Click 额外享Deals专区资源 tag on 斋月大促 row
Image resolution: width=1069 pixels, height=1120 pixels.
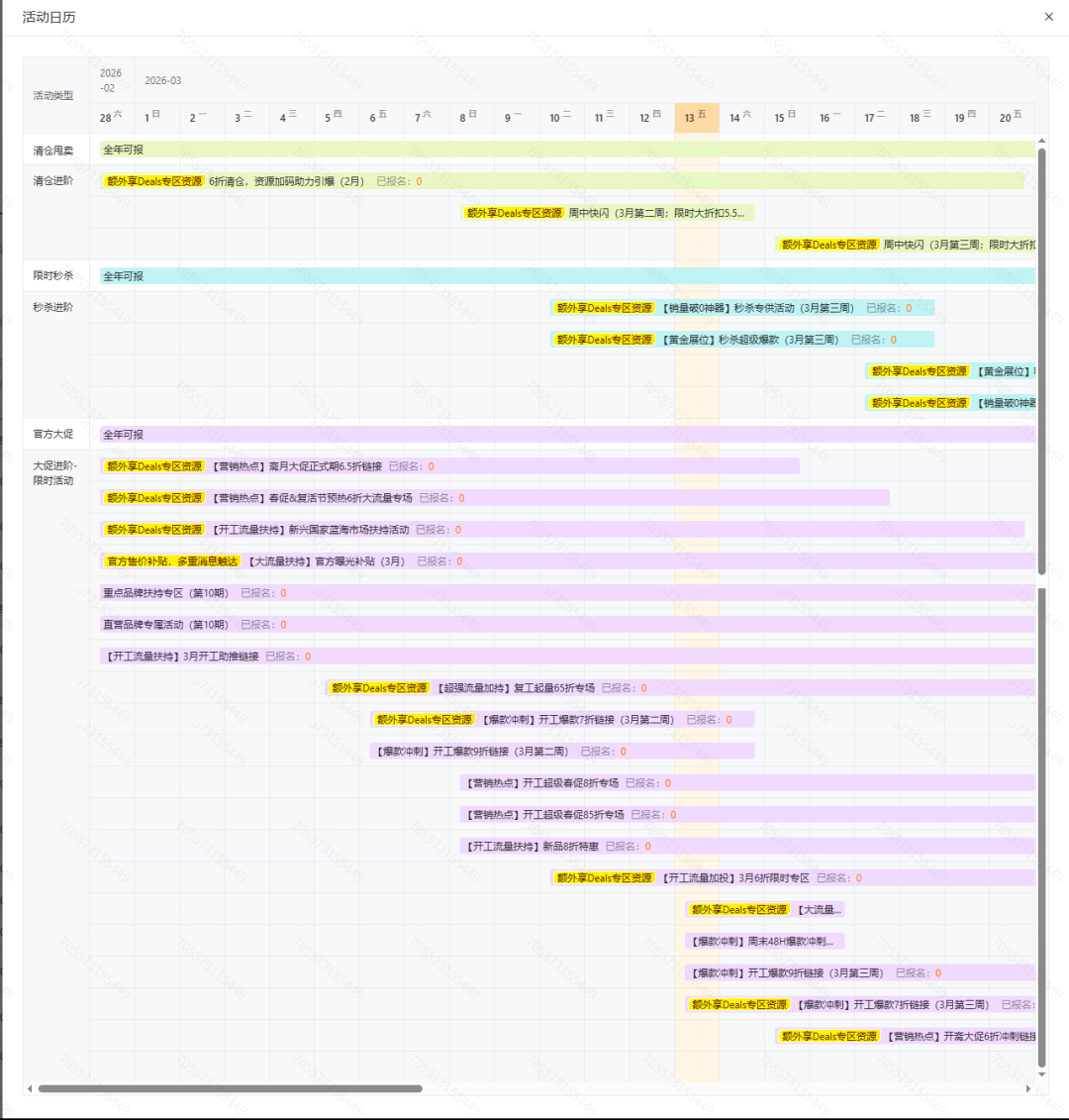pos(154,466)
